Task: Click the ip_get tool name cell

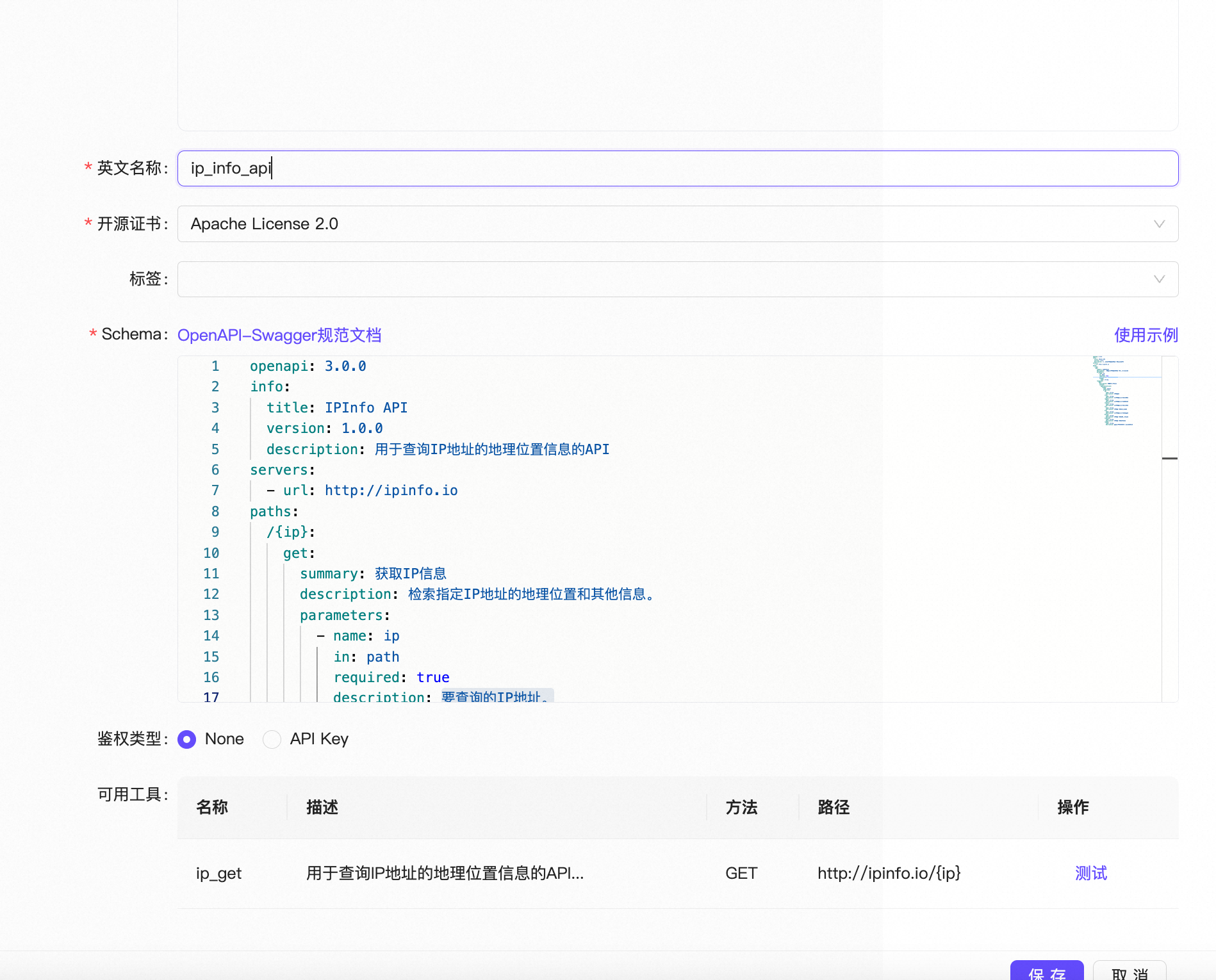Action: point(218,874)
